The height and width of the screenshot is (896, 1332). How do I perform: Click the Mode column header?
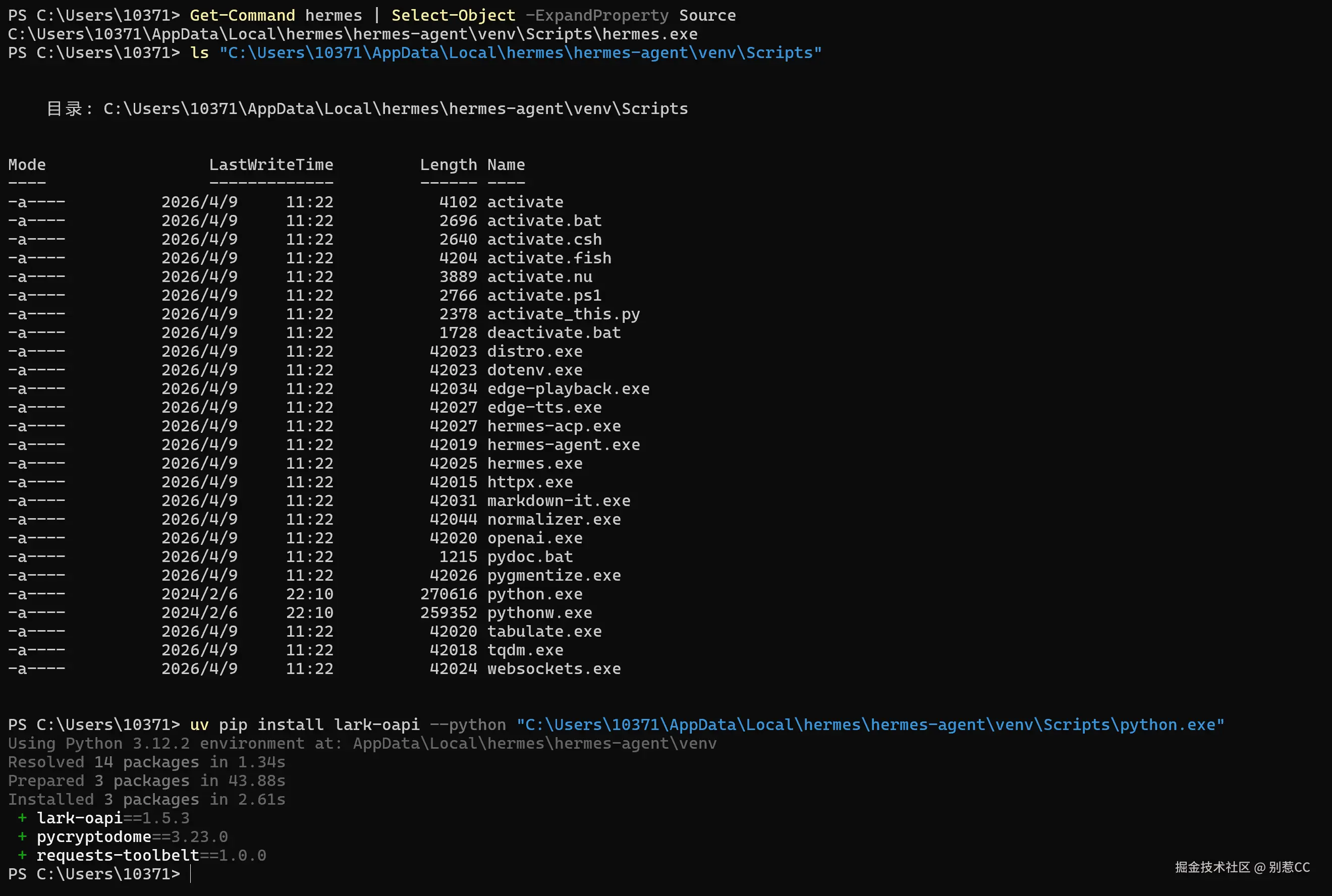[27, 164]
